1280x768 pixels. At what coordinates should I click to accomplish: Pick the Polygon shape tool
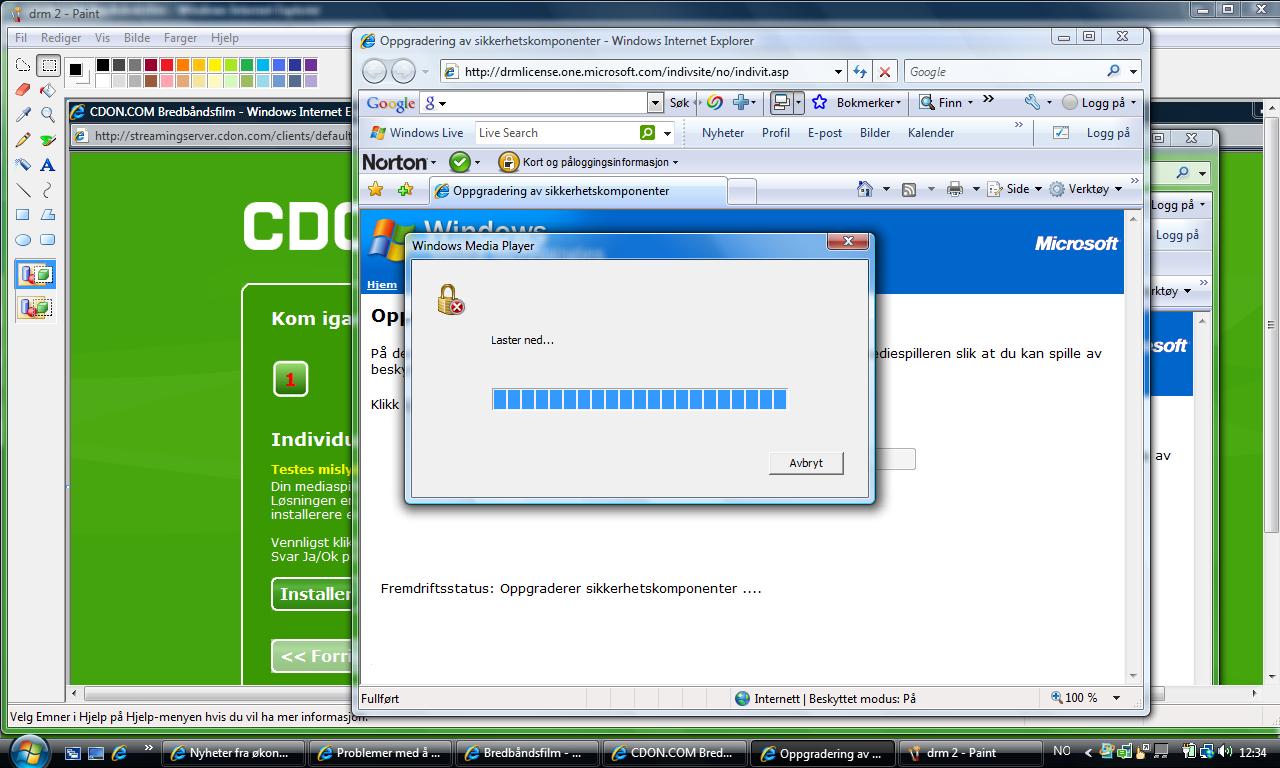[x=48, y=215]
